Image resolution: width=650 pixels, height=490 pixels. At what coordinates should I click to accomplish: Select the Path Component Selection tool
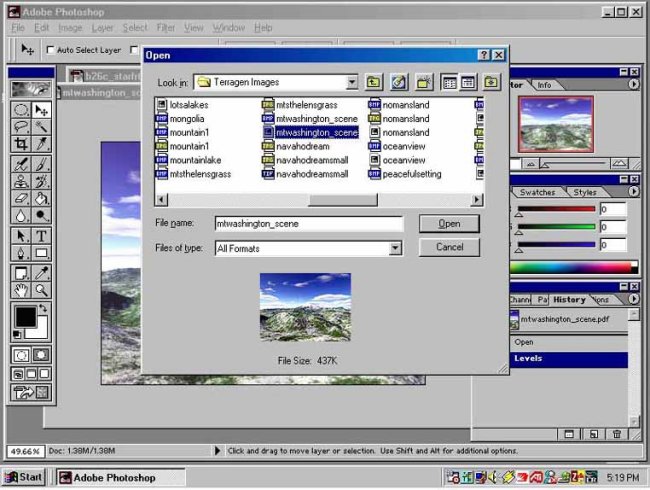coord(21,236)
